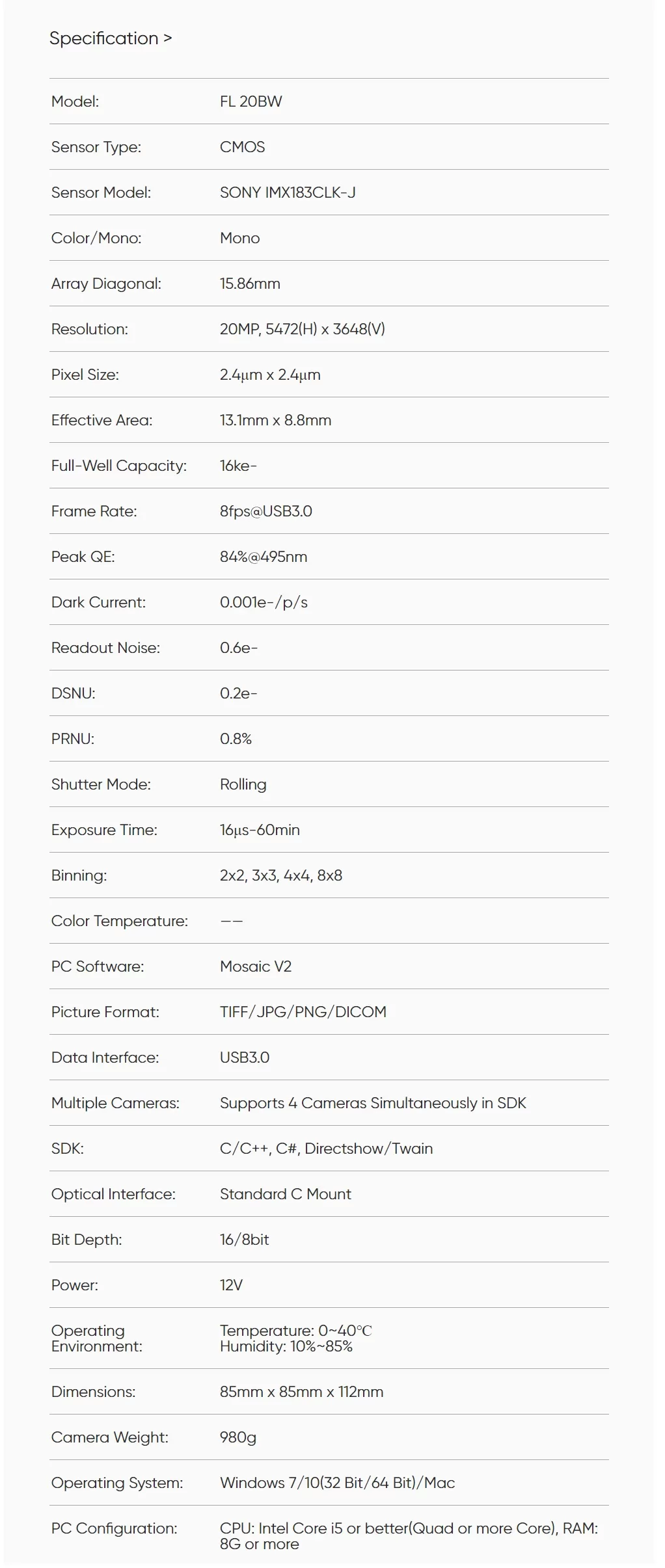Click the Sensor Type label
Viewport: 665px width, 1568px height.
click(x=96, y=147)
